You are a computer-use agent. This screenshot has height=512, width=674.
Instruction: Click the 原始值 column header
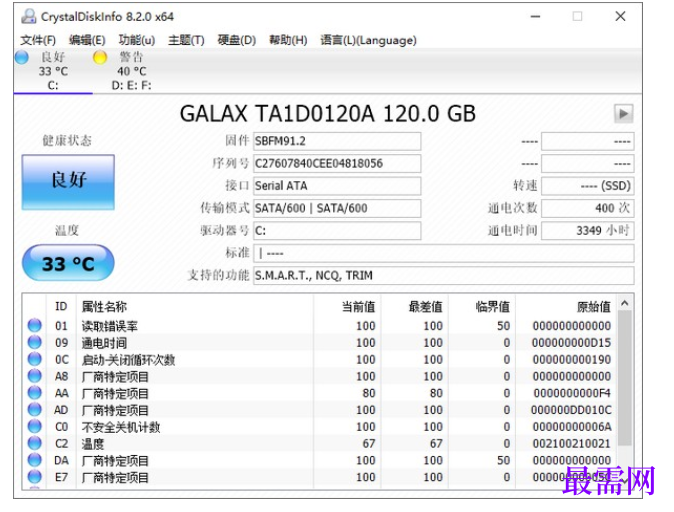pyautogui.click(x=566, y=307)
